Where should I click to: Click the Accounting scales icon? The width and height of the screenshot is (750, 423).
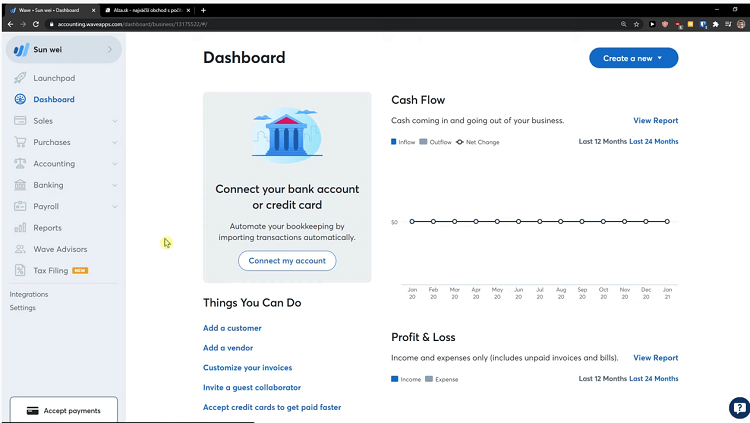[x=20, y=164]
